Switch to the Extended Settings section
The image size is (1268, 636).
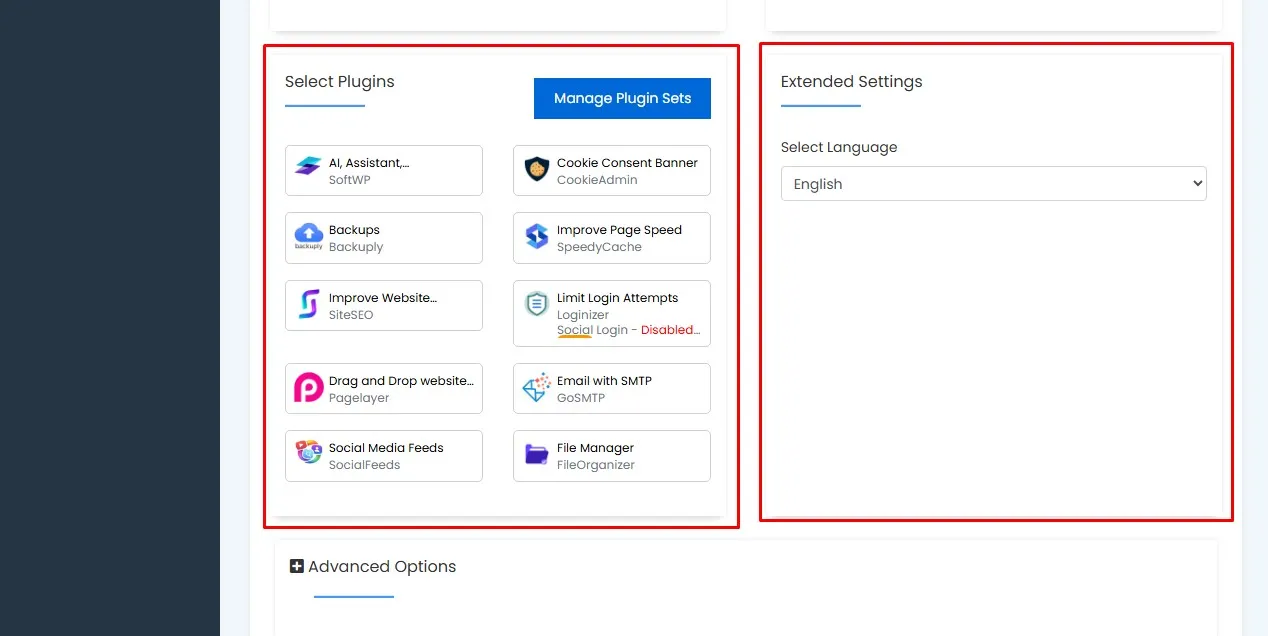pyautogui.click(x=851, y=82)
